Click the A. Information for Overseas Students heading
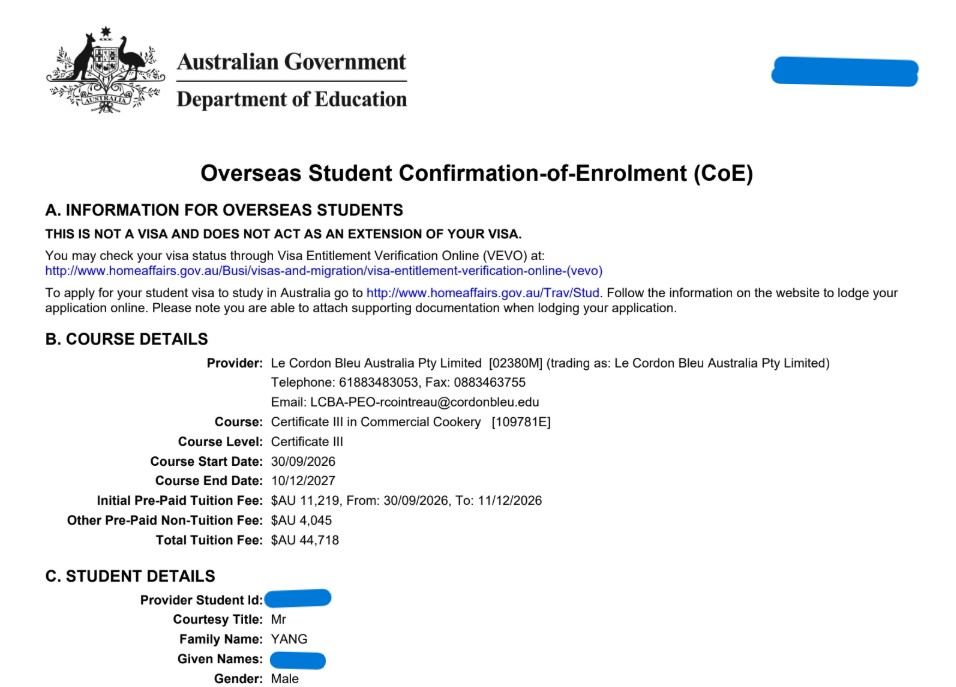 [x=224, y=210]
